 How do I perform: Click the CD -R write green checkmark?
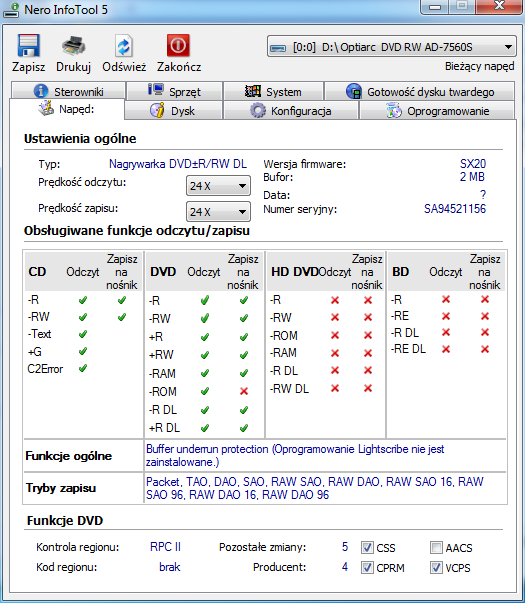pos(122,300)
